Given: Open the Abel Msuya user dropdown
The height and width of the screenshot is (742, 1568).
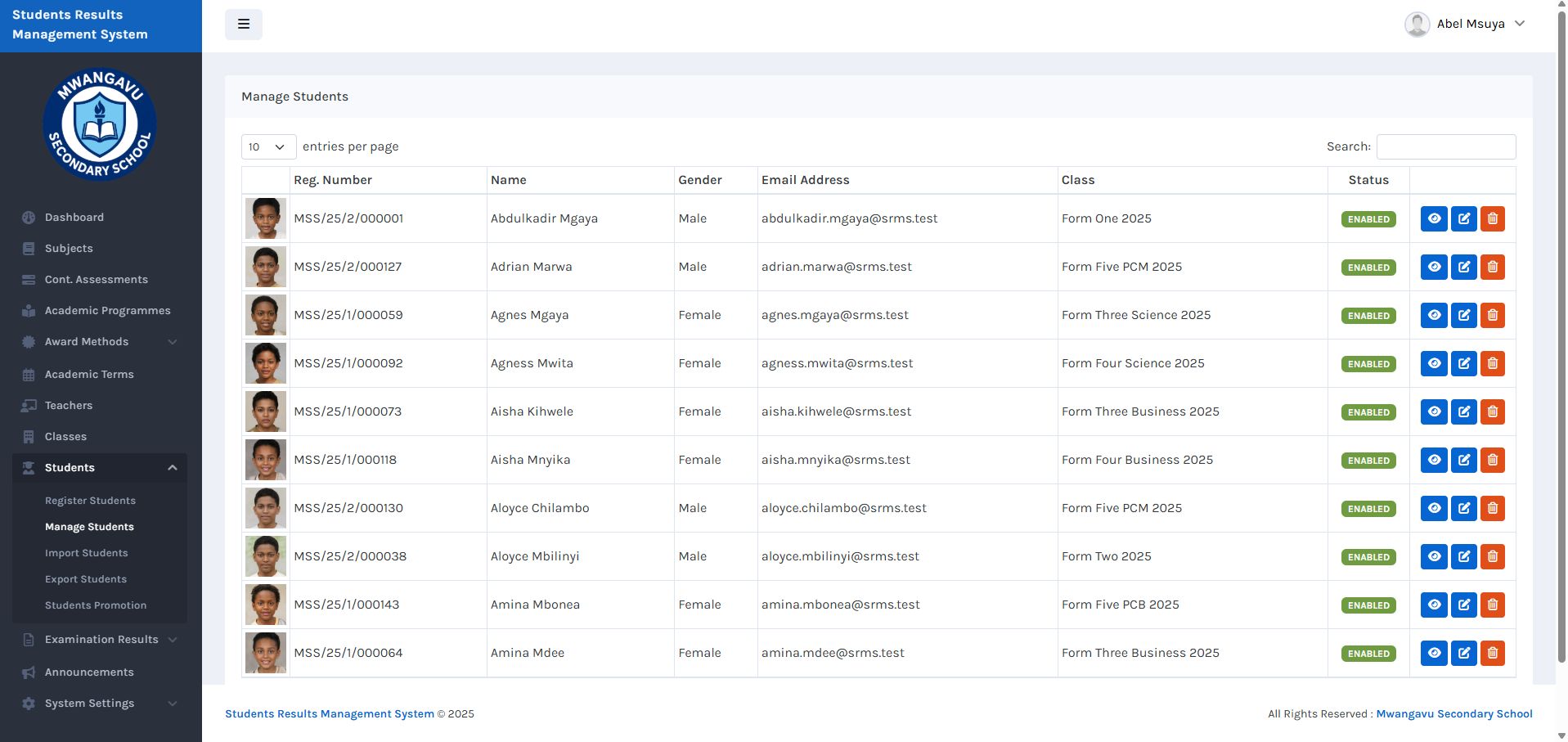Looking at the screenshot, I should point(1465,24).
